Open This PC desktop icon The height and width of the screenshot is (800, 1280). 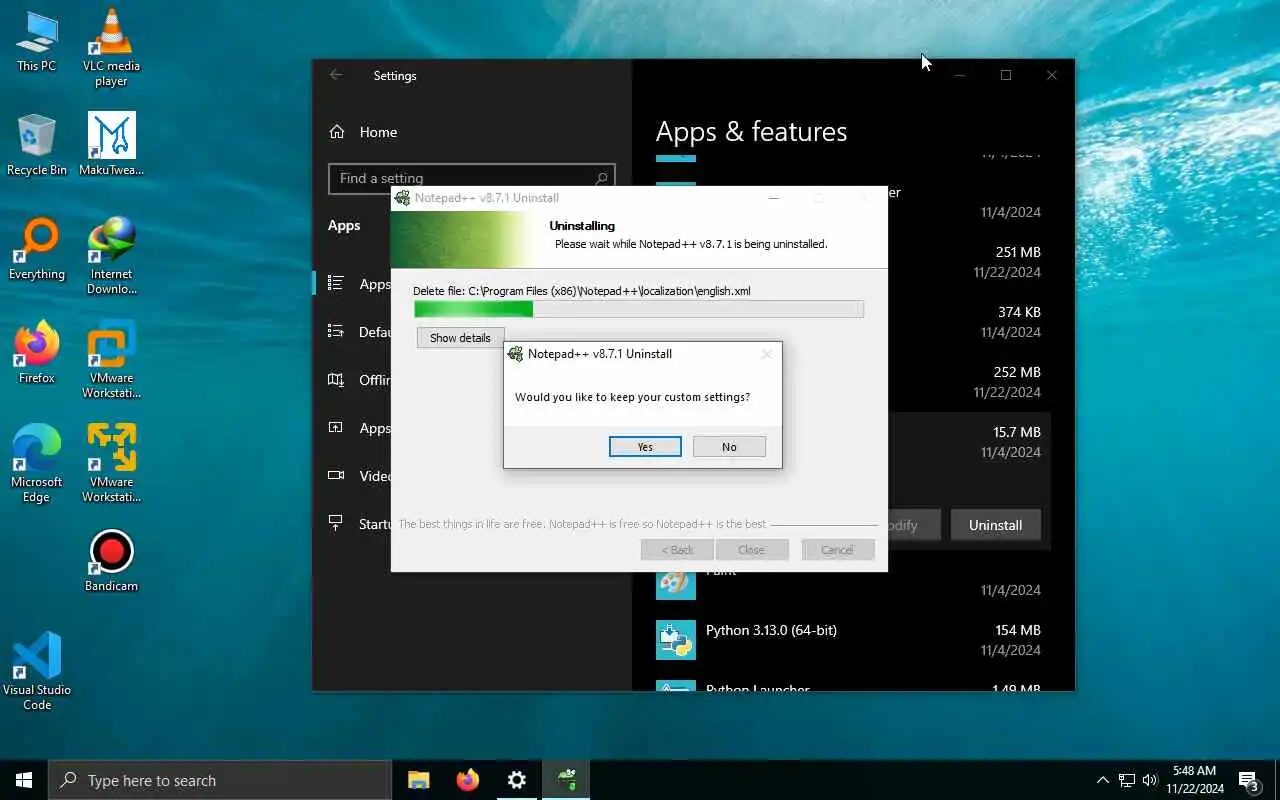click(37, 42)
